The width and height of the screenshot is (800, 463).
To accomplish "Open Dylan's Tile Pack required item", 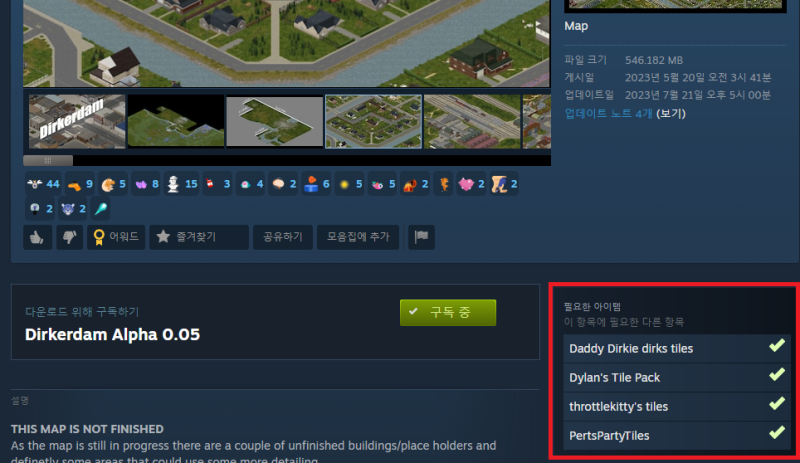I will (x=677, y=378).
